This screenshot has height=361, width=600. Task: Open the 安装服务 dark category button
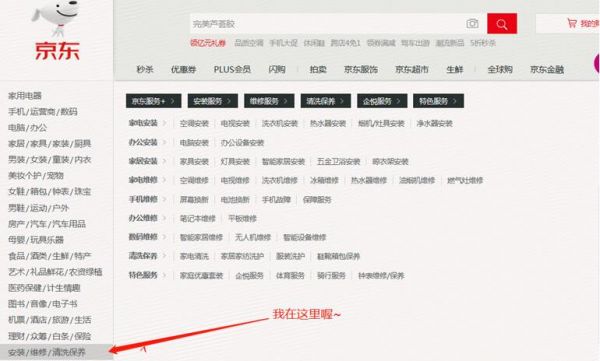tap(213, 101)
